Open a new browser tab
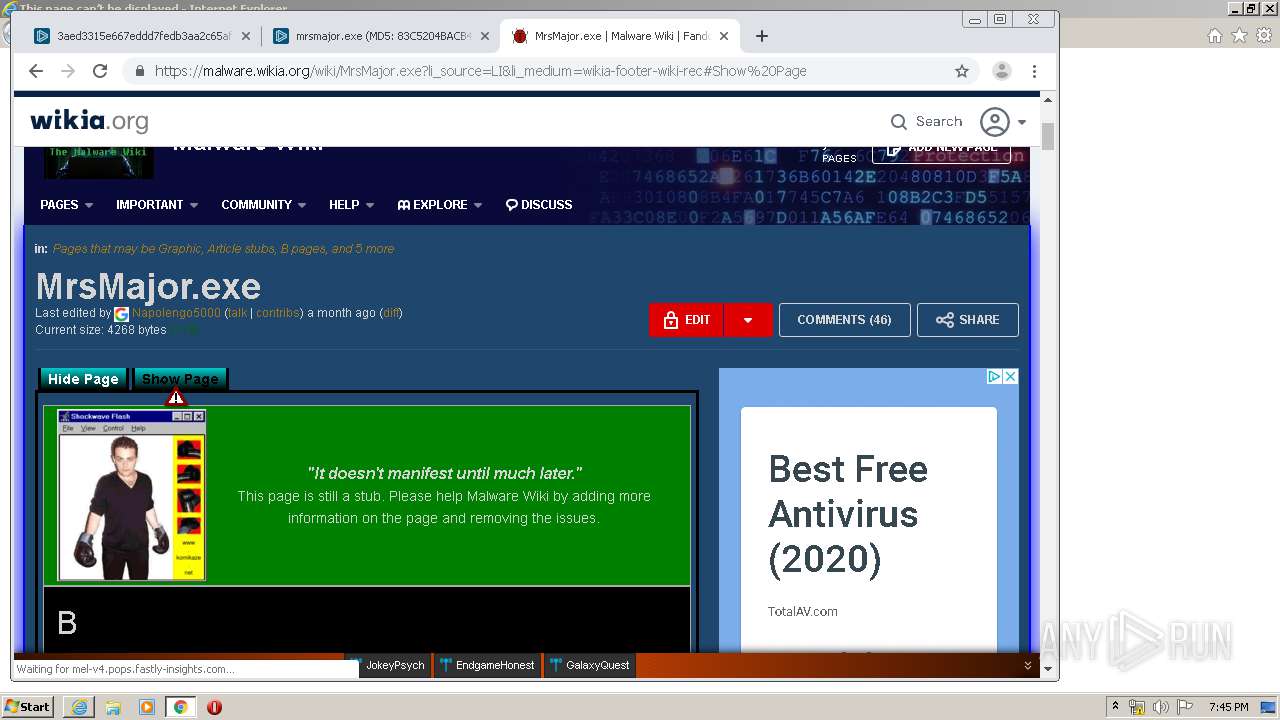The width and height of the screenshot is (1280, 720). (762, 36)
